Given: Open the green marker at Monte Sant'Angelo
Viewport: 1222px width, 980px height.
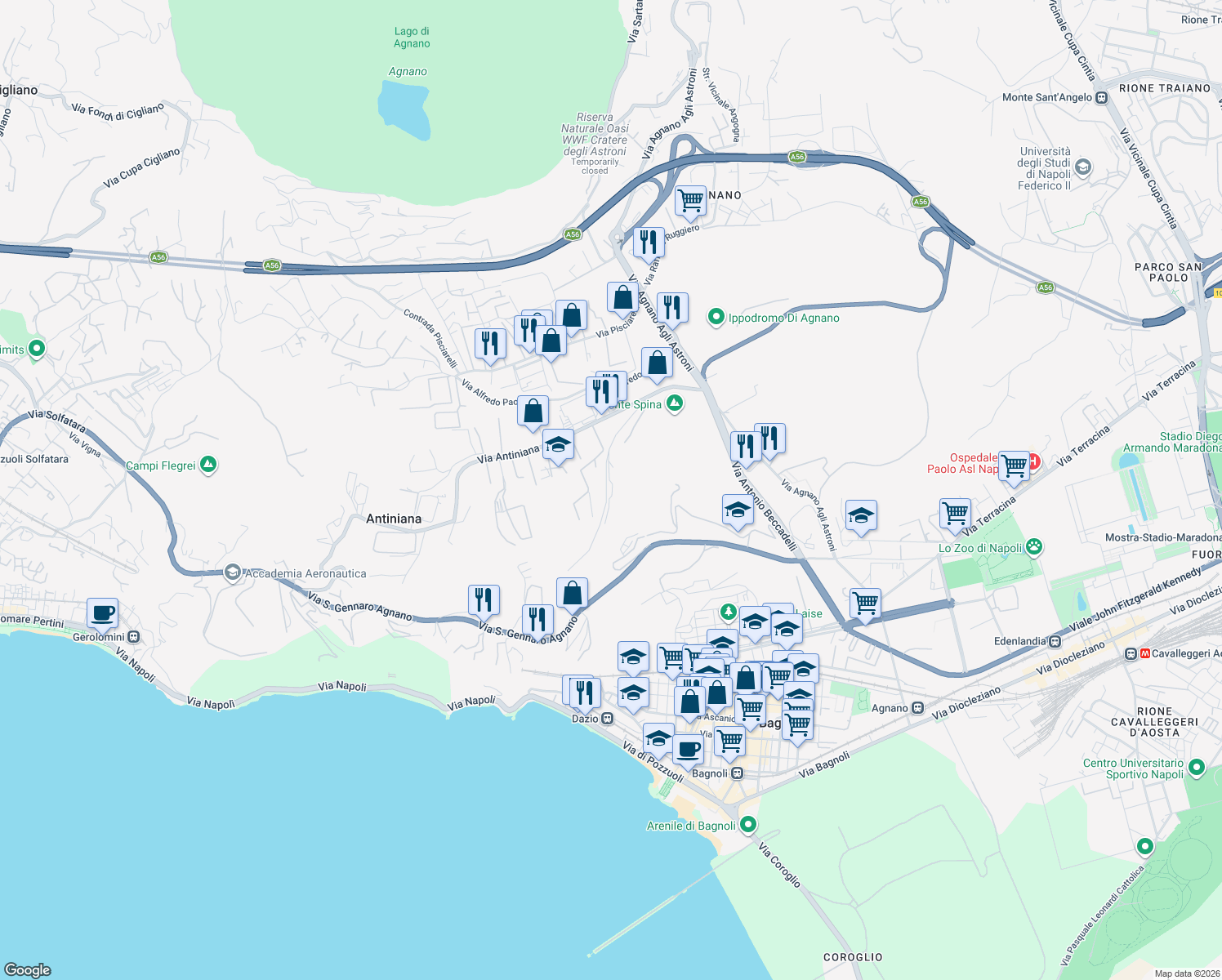Looking at the screenshot, I should click(1101, 96).
